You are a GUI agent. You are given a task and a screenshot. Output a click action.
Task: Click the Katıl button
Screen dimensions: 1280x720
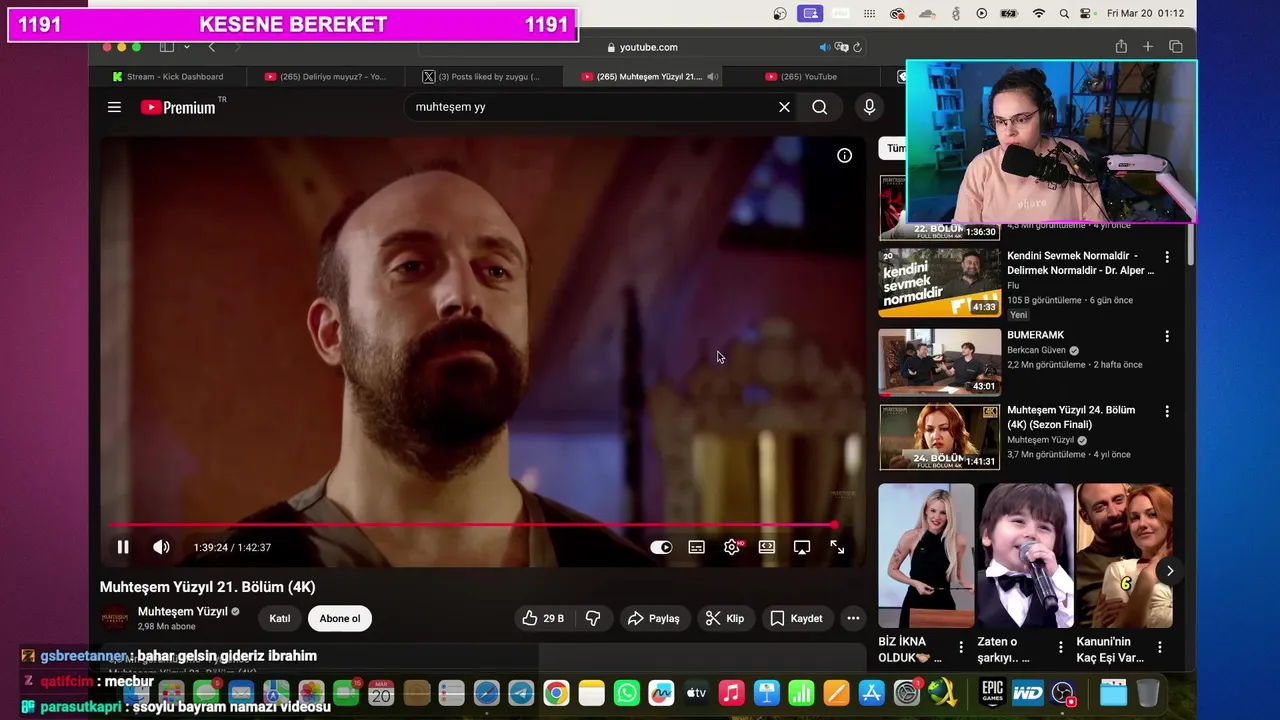point(280,618)
